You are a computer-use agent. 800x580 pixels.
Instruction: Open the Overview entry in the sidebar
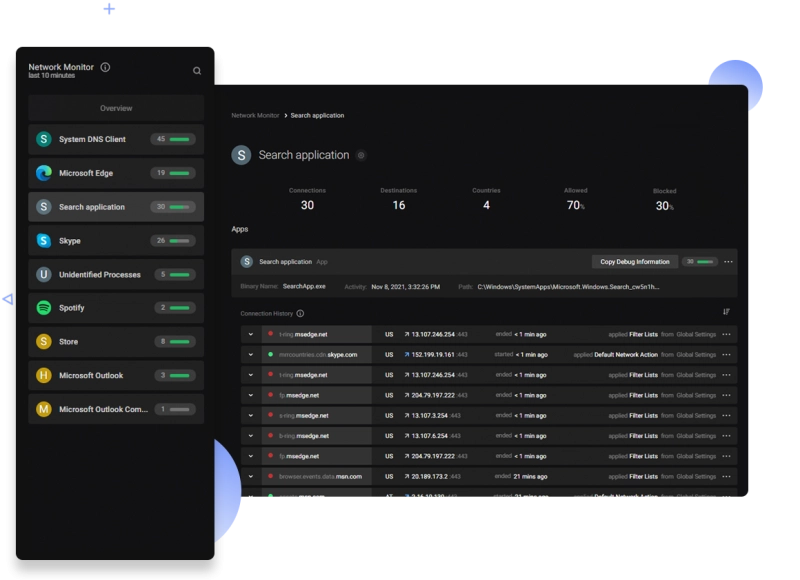pos(116,108)
